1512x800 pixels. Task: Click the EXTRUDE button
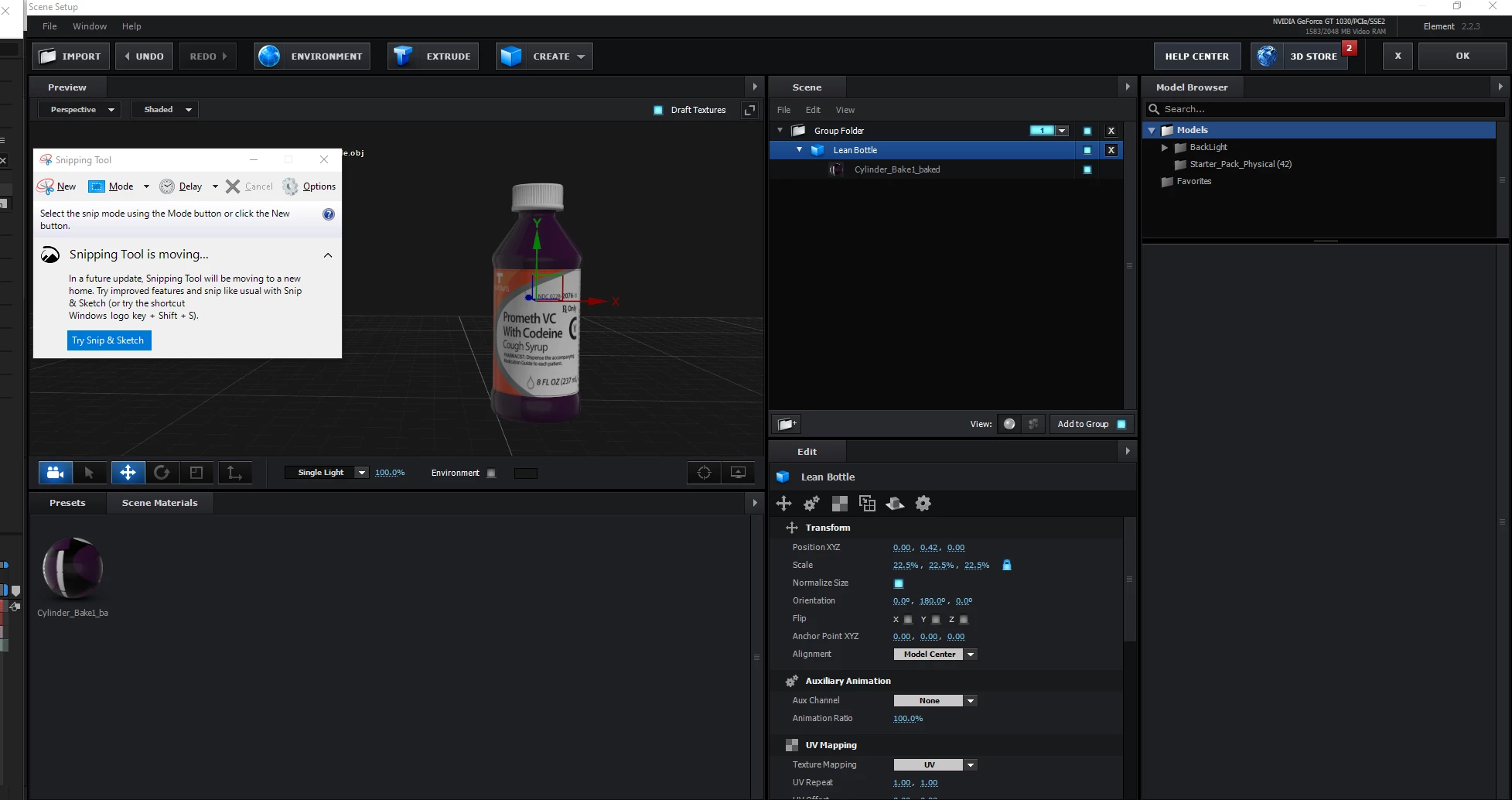tap(433, 56)
